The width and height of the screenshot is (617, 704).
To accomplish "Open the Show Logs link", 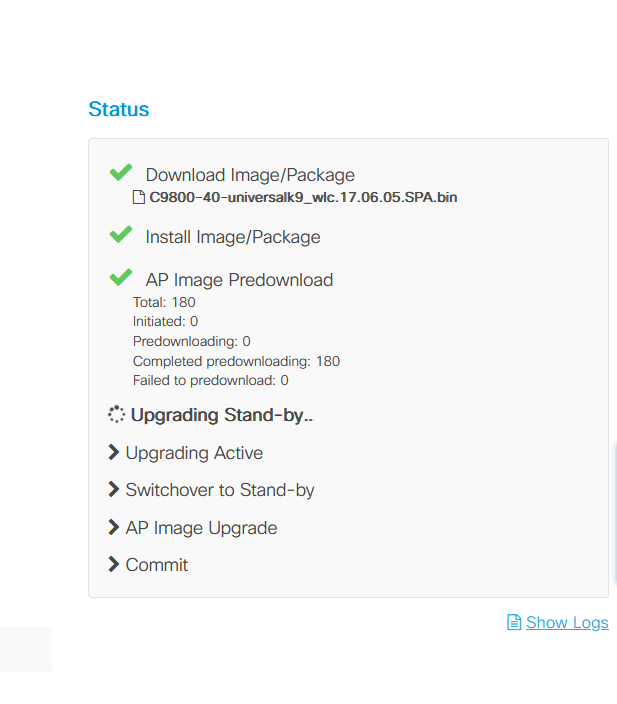I will click(567, 623).
